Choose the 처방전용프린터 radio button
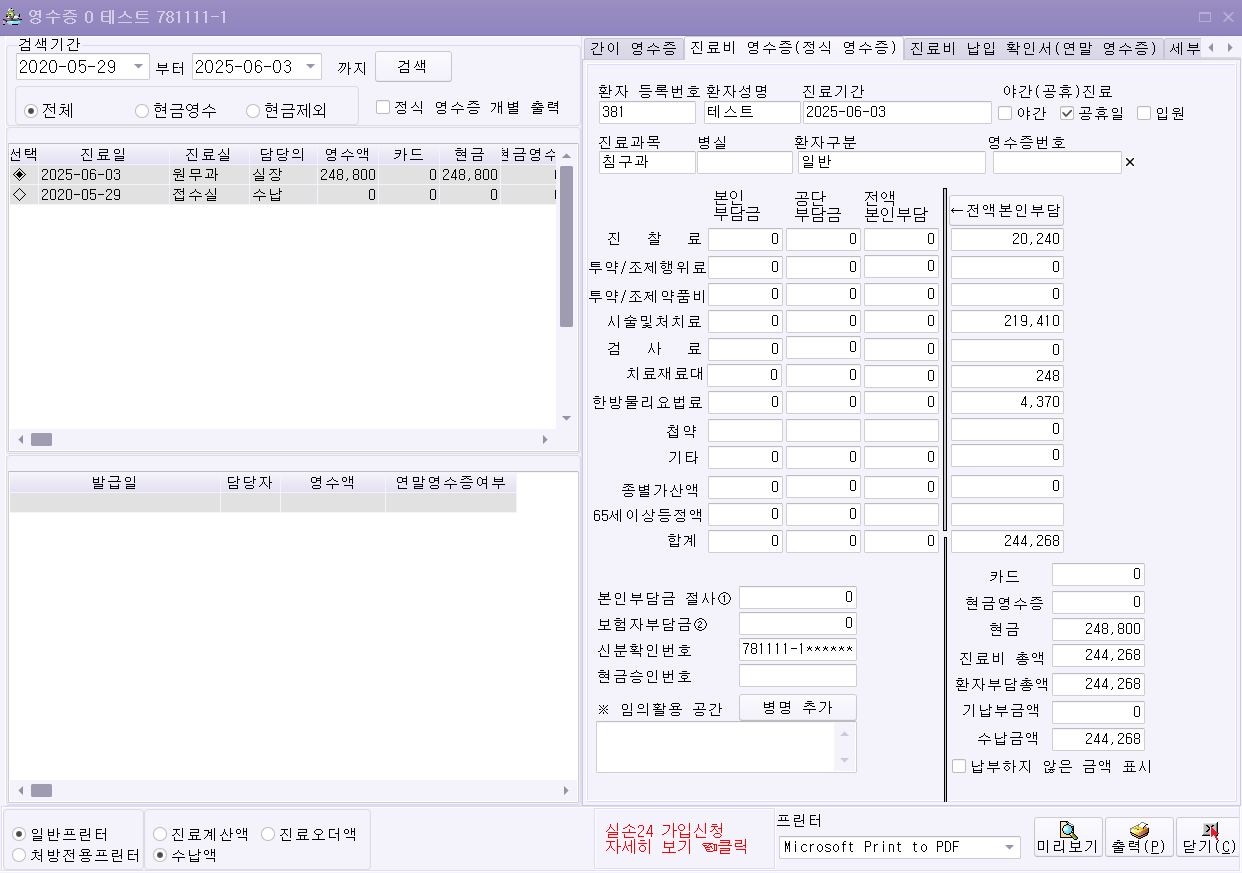The height and width of the screenshot is (873, 1242). click(19, 855)
